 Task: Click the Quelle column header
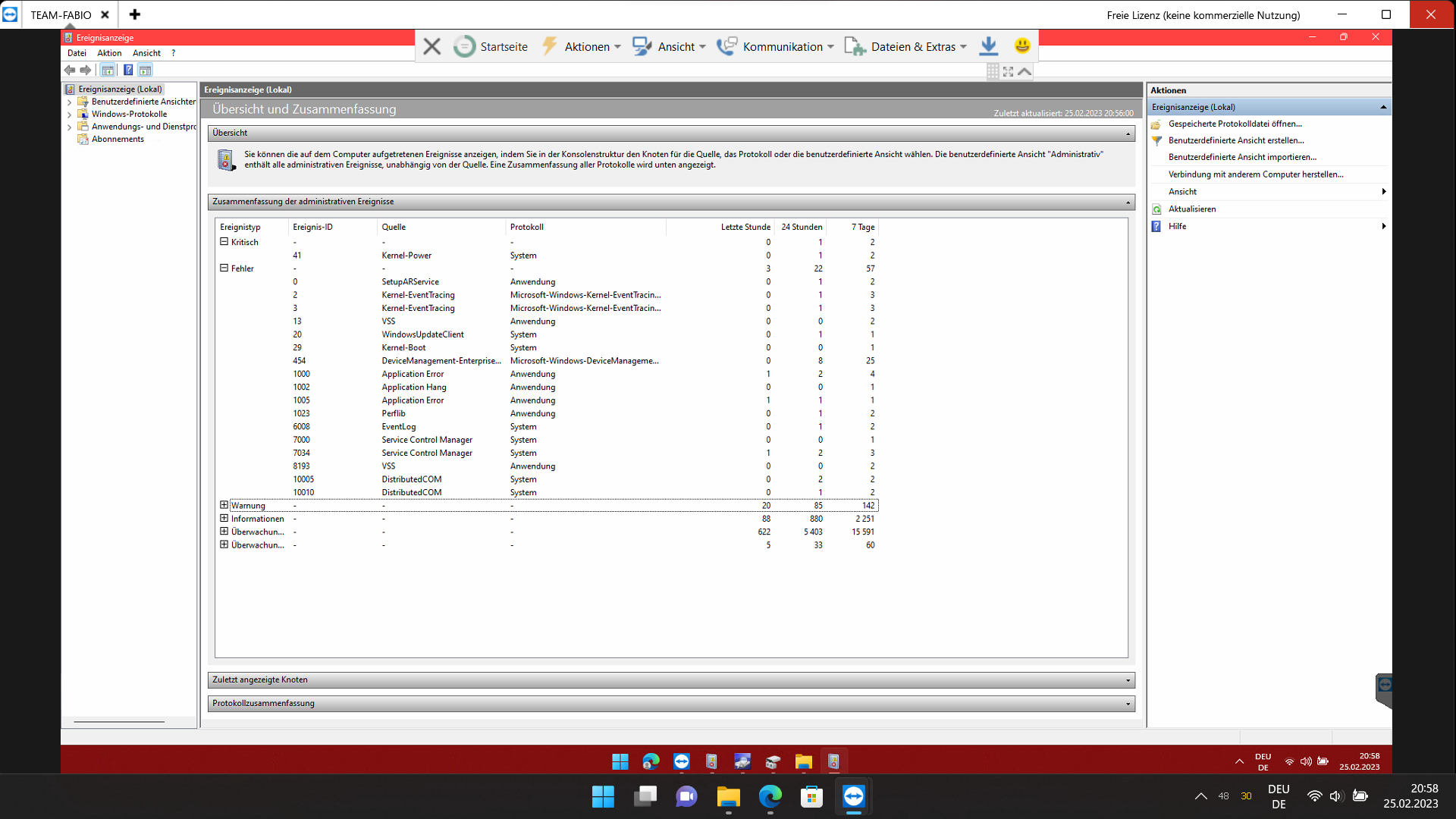394,227
